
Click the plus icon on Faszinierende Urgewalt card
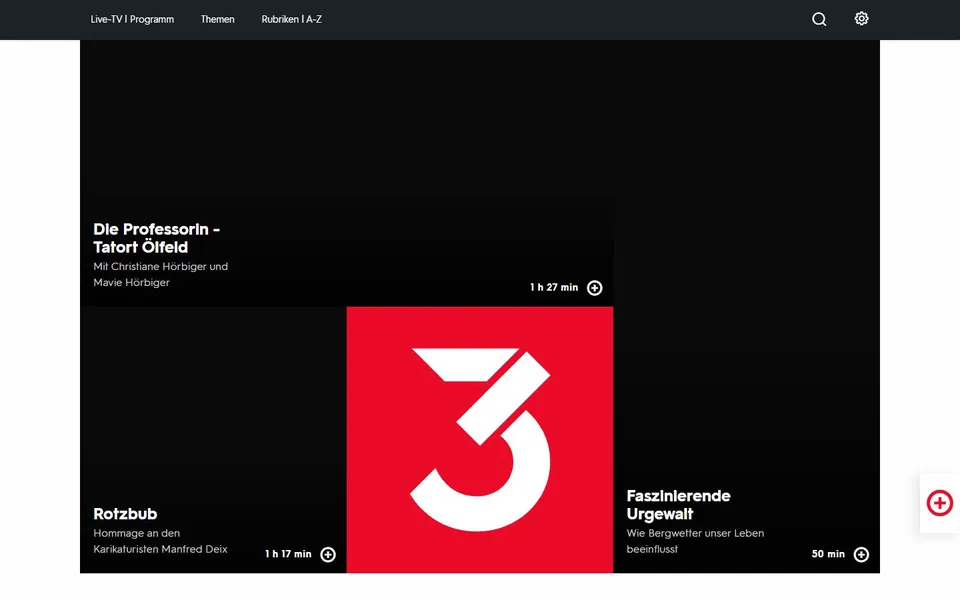pos(861,555)
